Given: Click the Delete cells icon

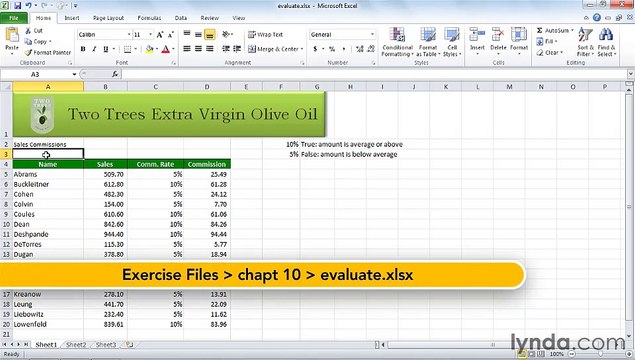Looking at the screenshot, I should coord(498,35).
